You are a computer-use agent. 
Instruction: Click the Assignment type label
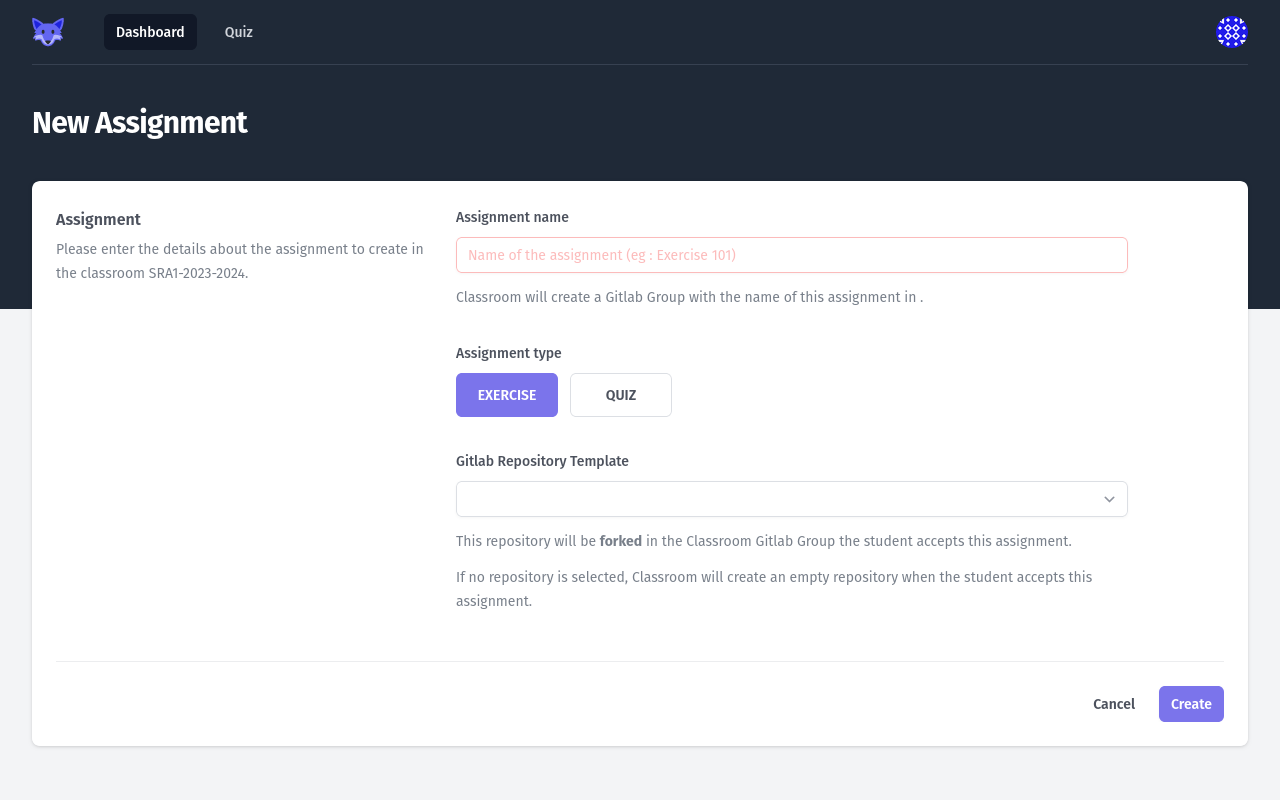[508, 353]
